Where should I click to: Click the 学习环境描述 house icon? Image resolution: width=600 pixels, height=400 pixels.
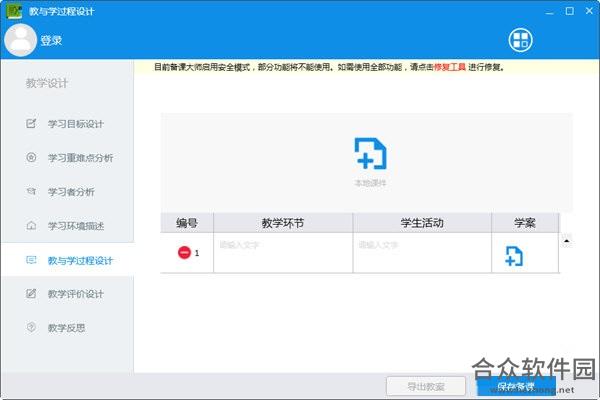31,225
